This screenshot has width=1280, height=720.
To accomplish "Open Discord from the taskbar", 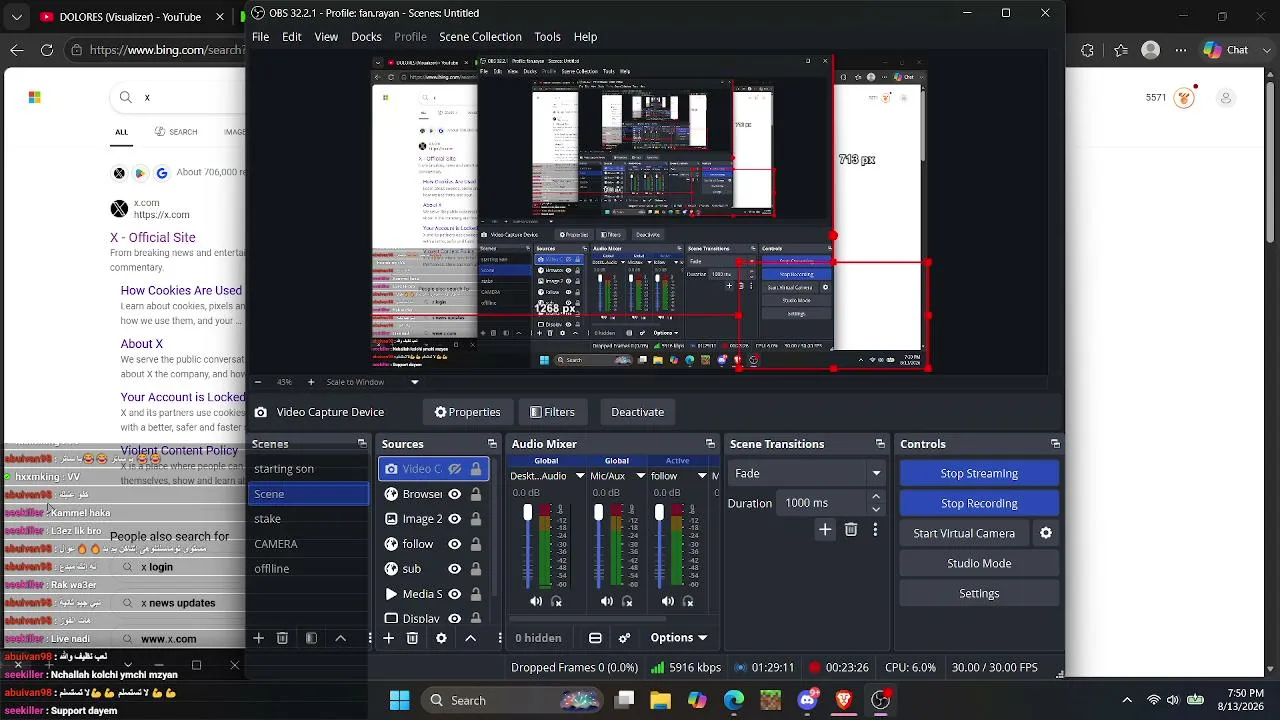I will tap(808, 700).
